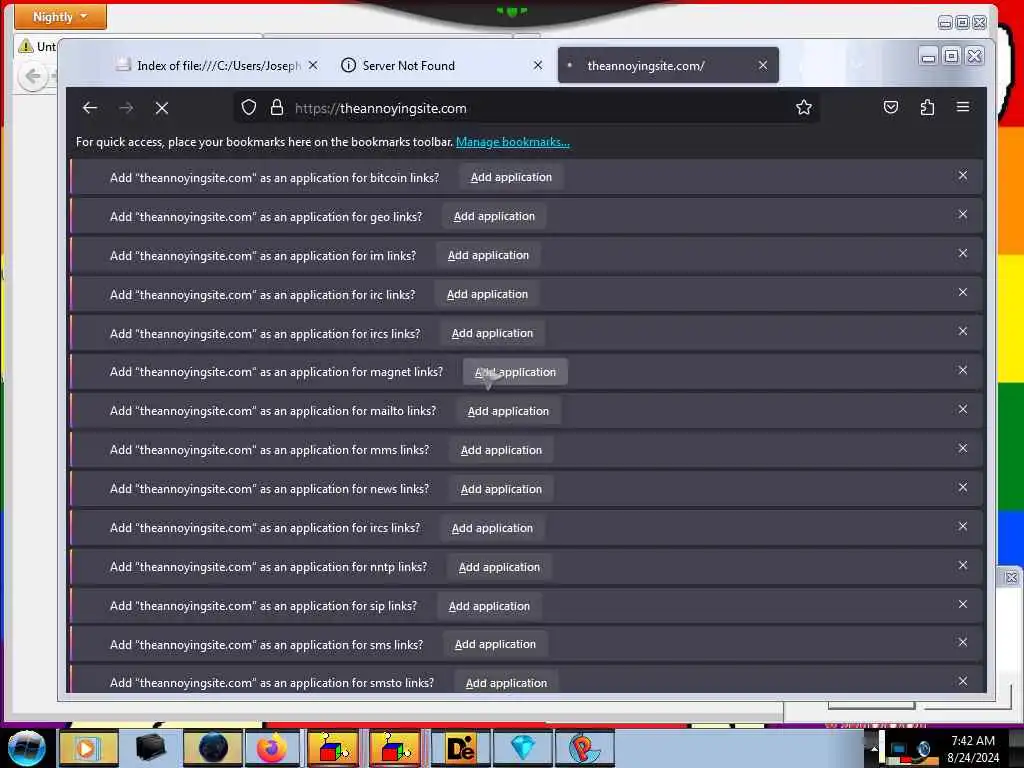Add application for nntp links
This screenshot has height=768, width=1024.
[500, 568]
